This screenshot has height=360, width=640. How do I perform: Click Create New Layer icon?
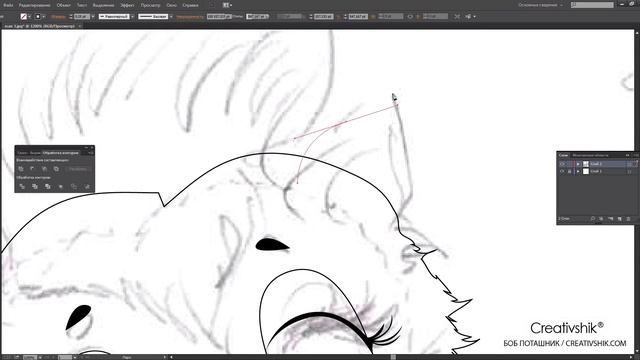point(620,219)
